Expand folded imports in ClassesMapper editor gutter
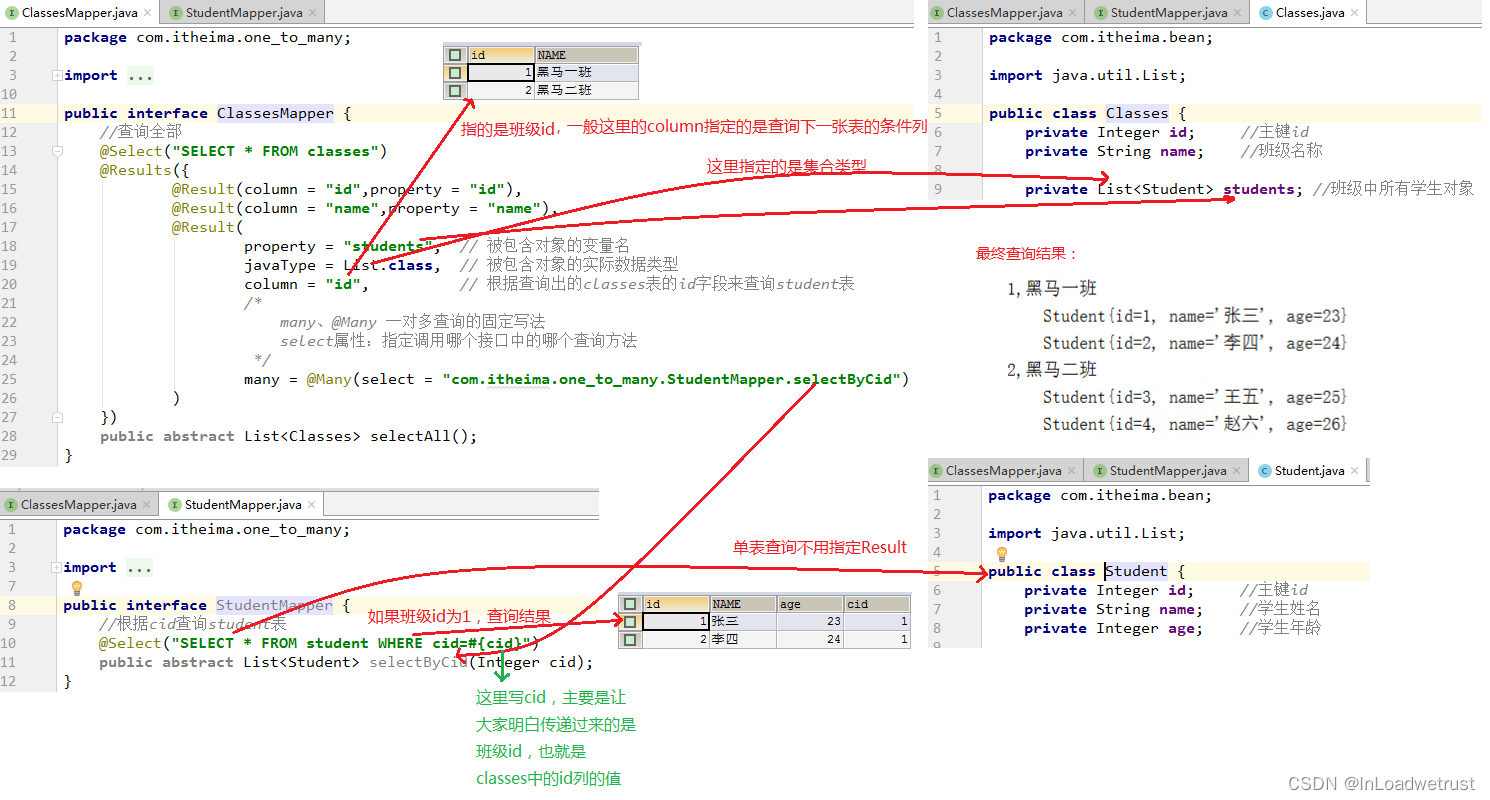 [57, 75]
